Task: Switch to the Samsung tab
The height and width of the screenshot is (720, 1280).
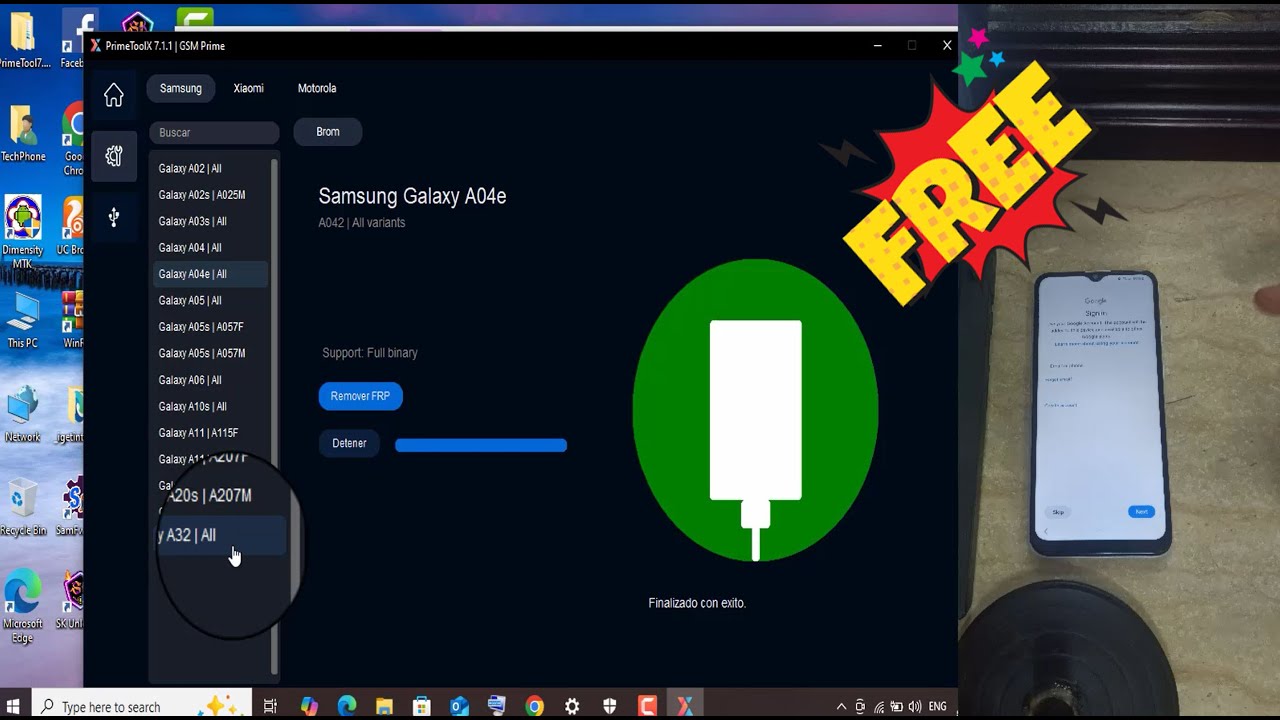Action: 181,88
